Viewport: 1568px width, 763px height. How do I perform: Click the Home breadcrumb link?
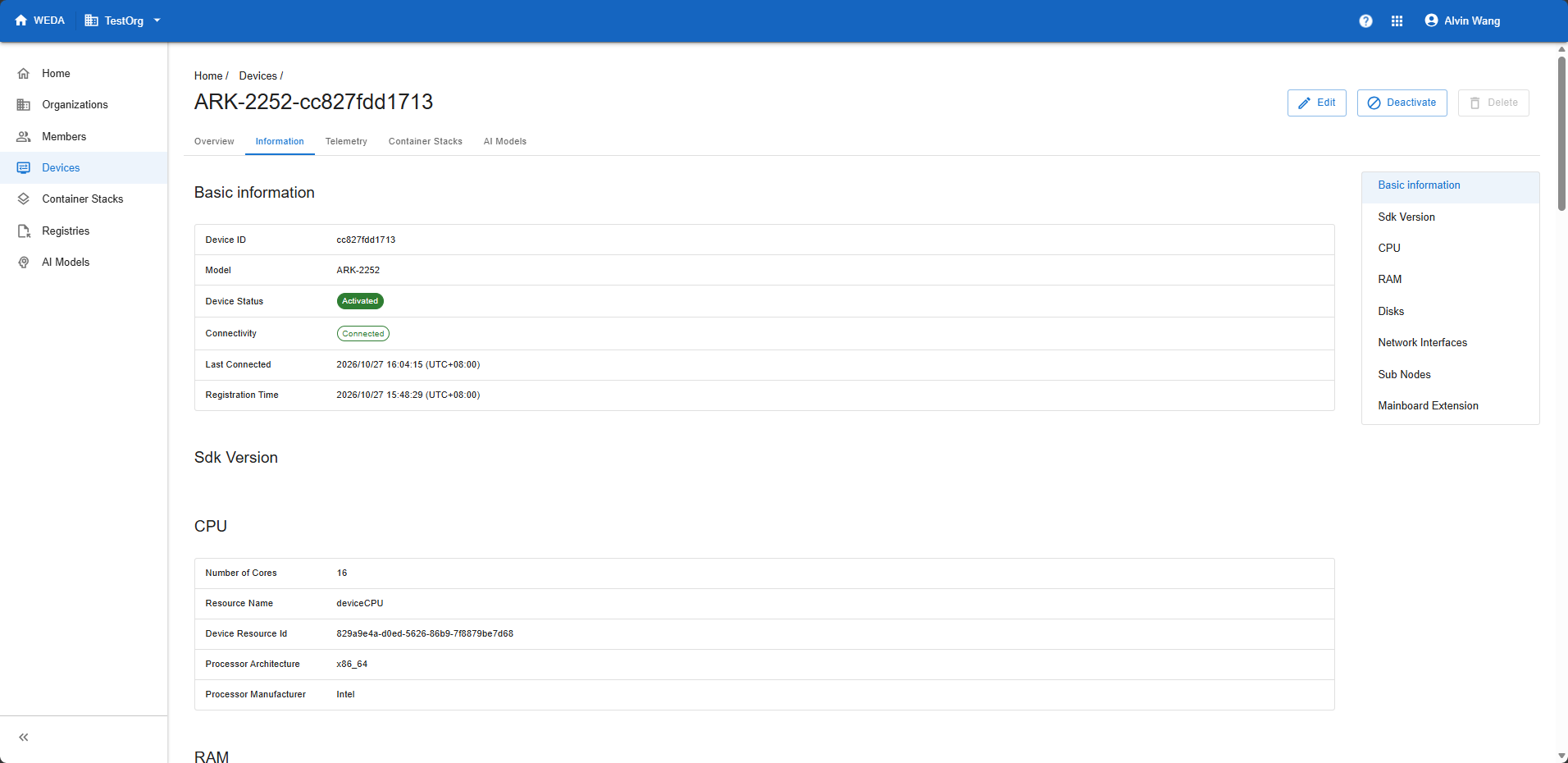[208, 75]
